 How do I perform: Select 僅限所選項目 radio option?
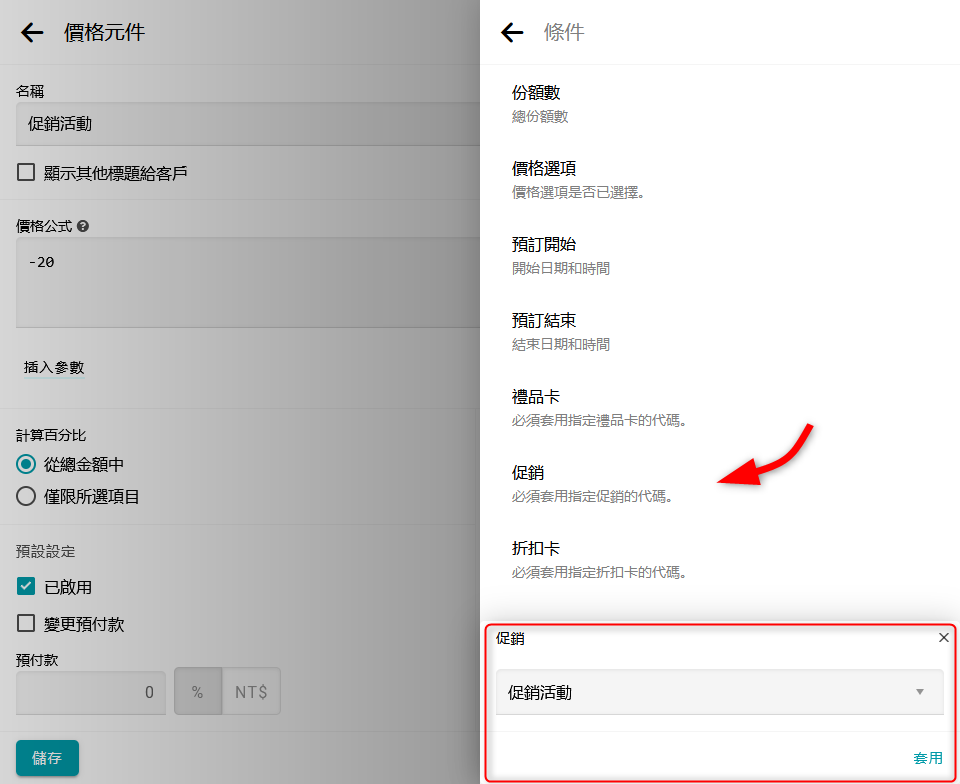coord(27,496)
